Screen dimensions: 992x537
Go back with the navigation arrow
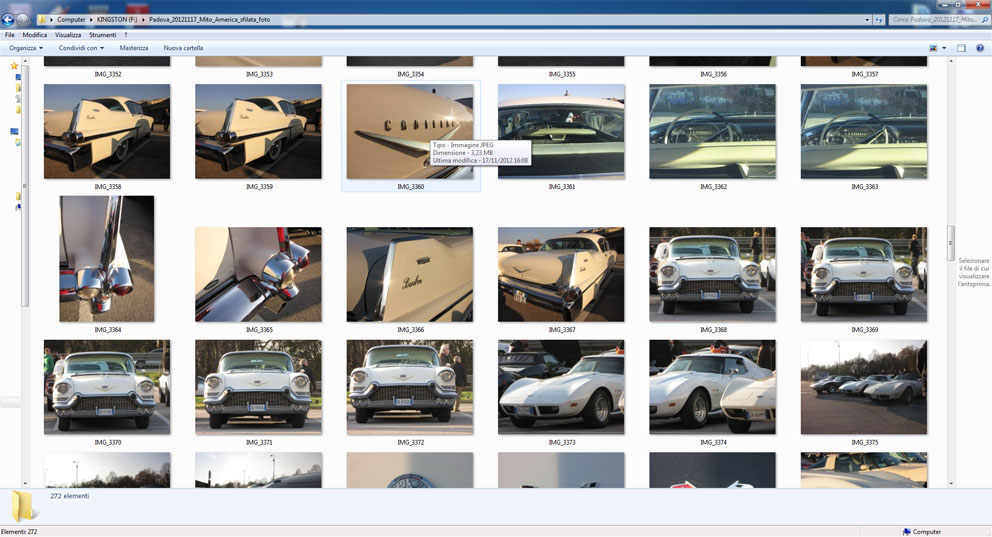tap(8, 20)
